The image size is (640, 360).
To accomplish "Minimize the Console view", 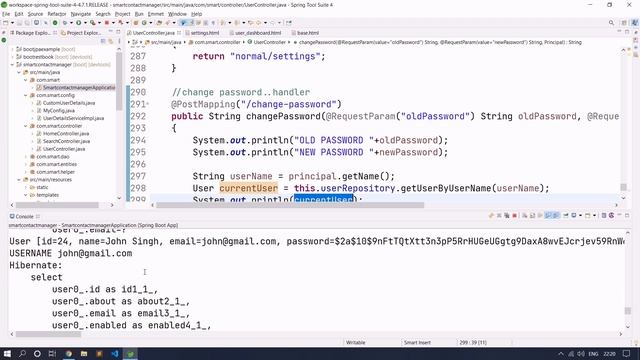I will pyautogui.click(x=620, y=215).
